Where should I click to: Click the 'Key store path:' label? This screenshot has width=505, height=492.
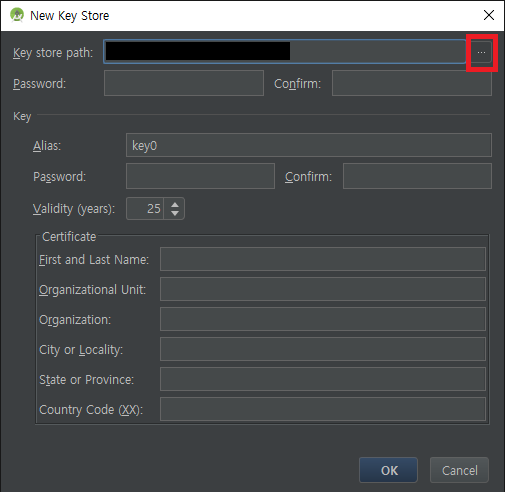53,53
